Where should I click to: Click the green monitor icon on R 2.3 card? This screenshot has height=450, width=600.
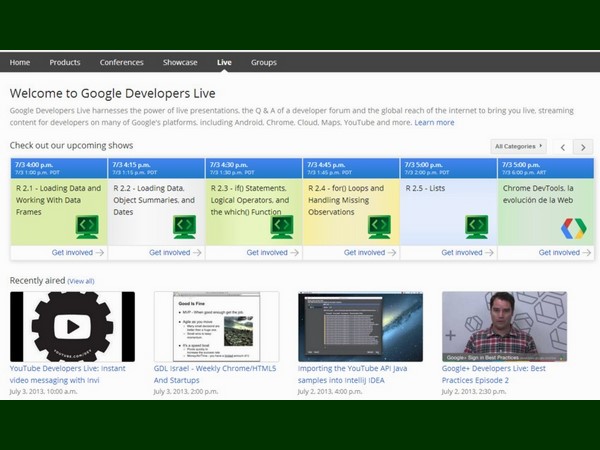pos(283,227)
